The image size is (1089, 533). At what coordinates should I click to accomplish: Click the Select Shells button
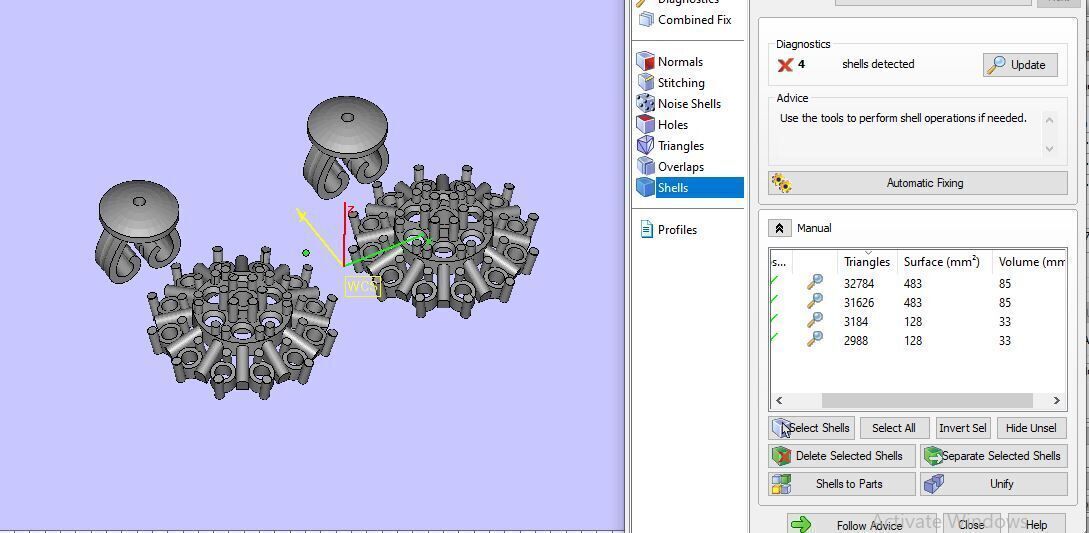pos(813,428)
